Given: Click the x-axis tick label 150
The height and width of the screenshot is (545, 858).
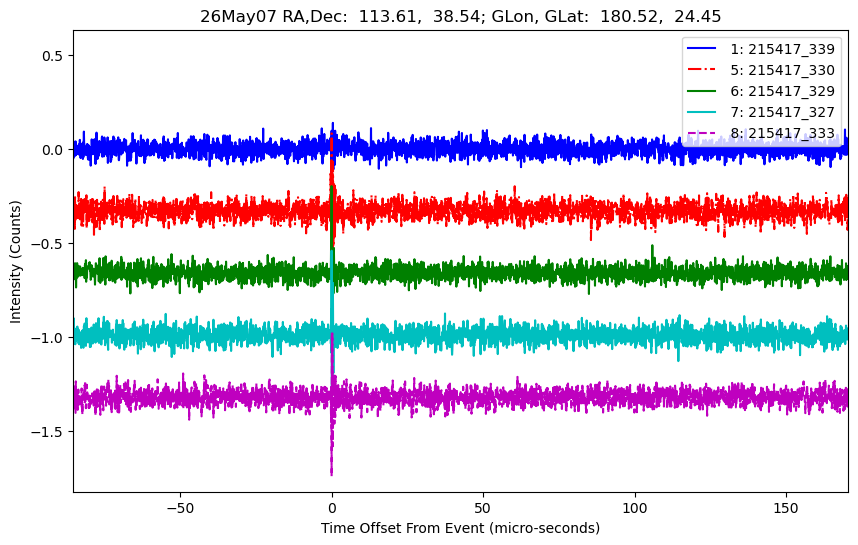Looking at the screenshot, I should point(786,508).
